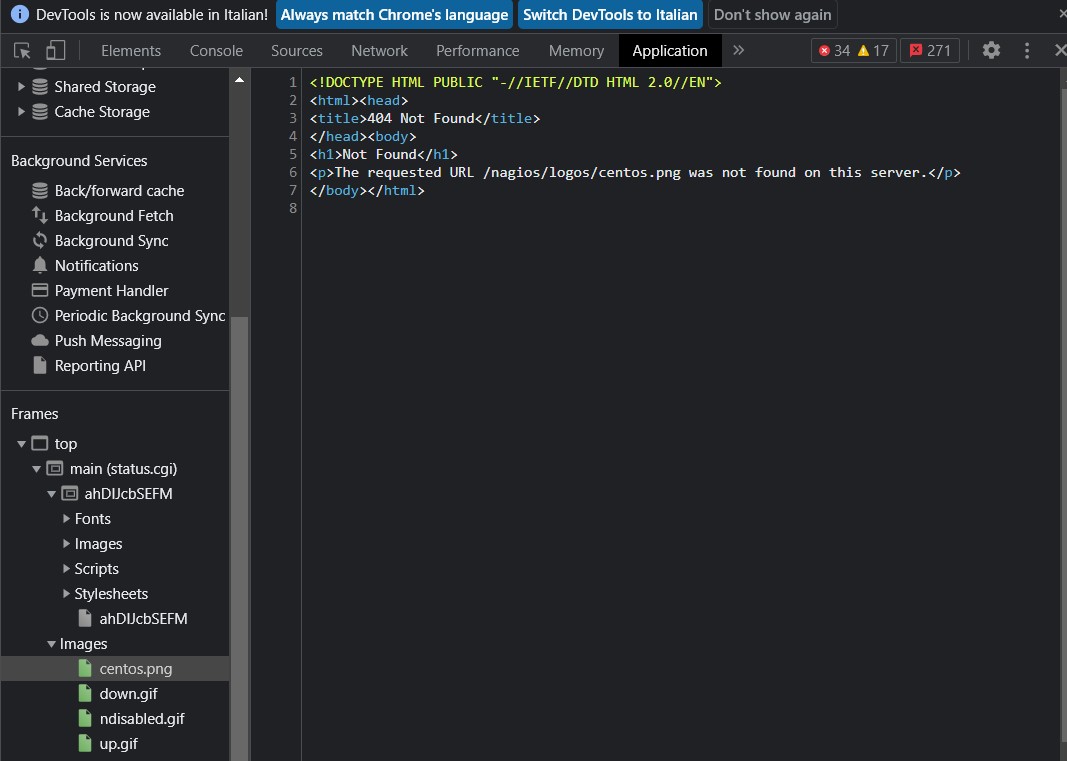1067x761 pixels.
Task: Switch to the Console tab
Action: 216,51
